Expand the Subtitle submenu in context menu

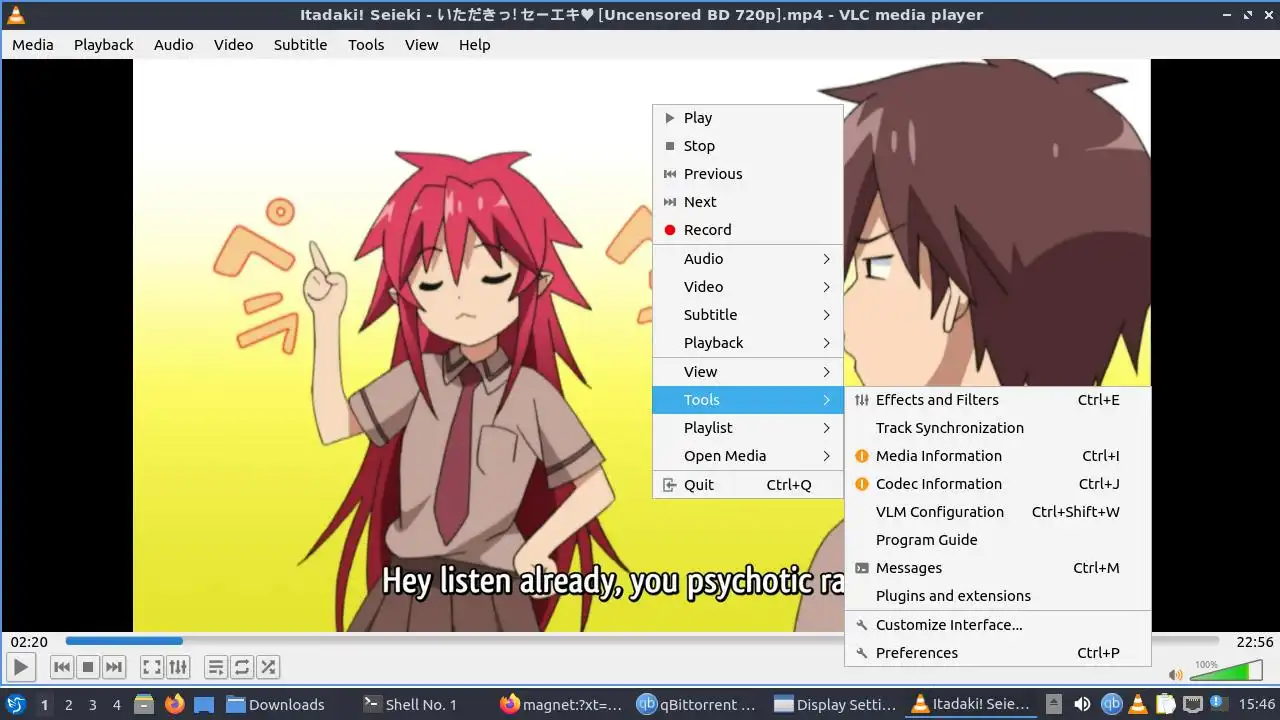pyautogui.click(x=748, y=315)
